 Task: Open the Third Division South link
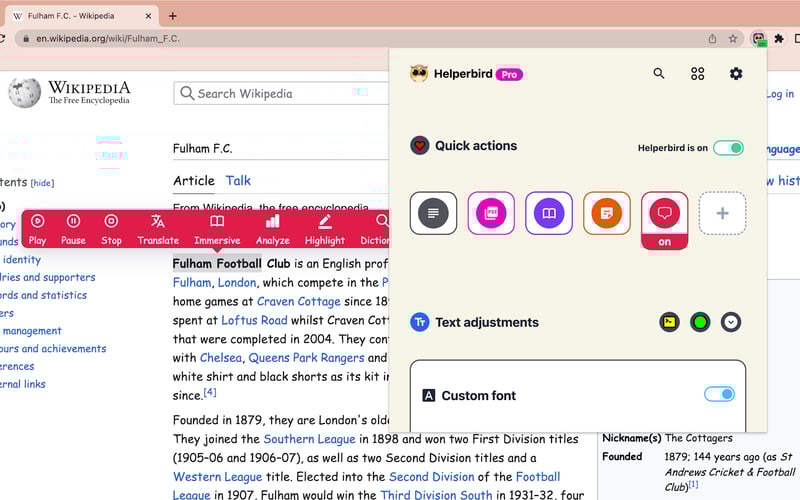436,494
